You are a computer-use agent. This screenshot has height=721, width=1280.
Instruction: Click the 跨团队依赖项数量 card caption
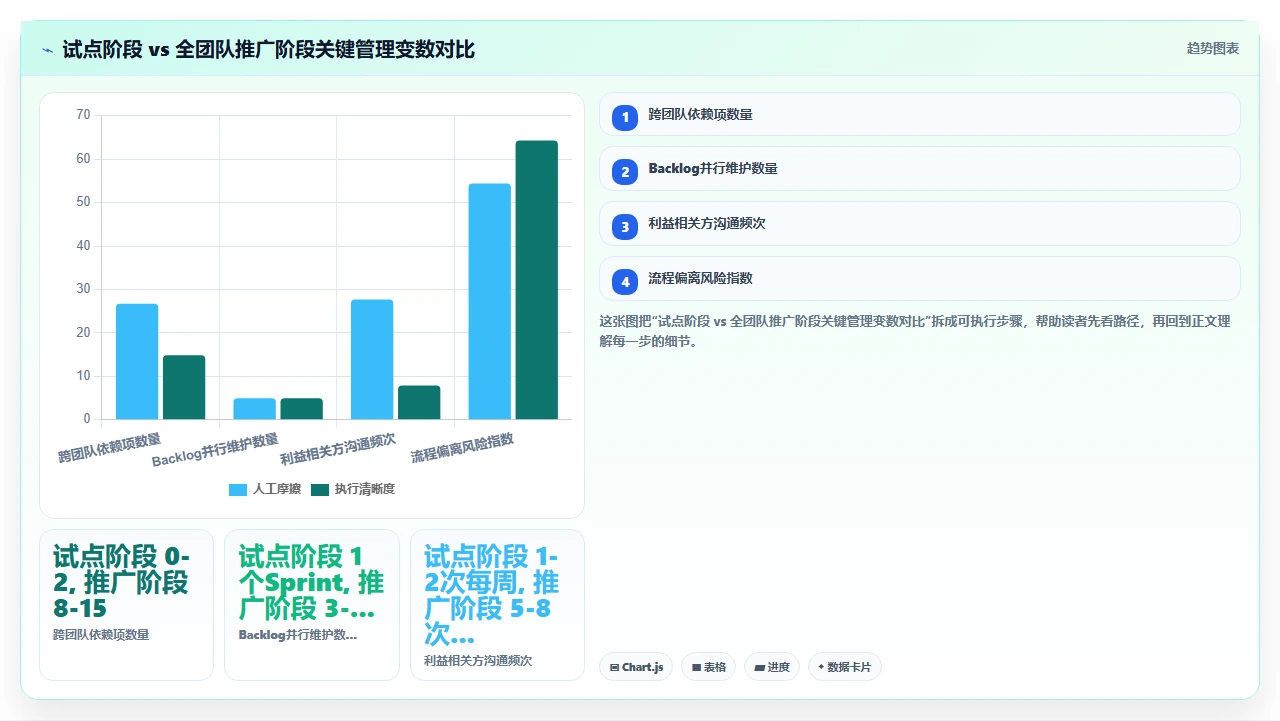[x=101, y=634]
